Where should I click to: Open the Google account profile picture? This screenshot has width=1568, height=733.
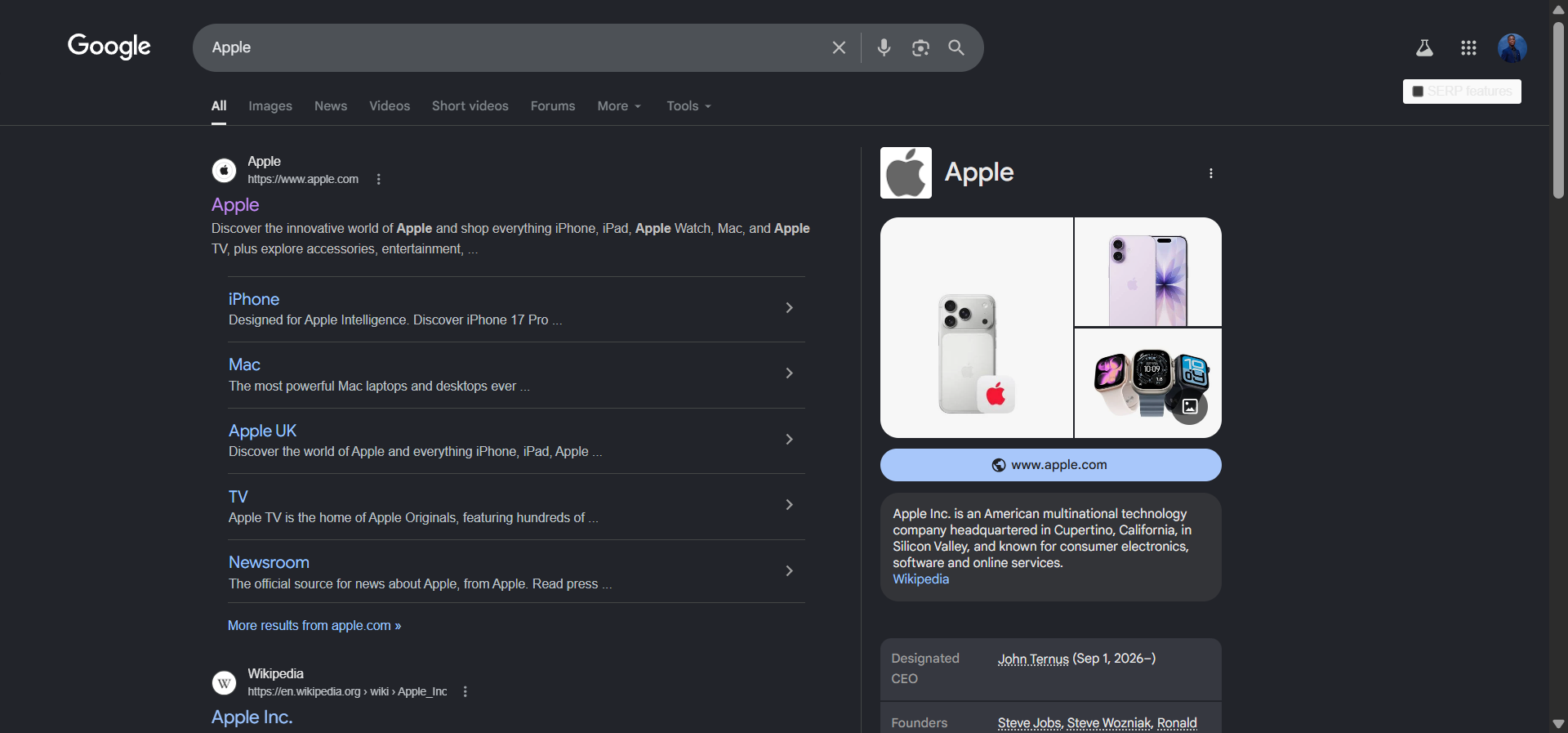[x=1512, y=48]
